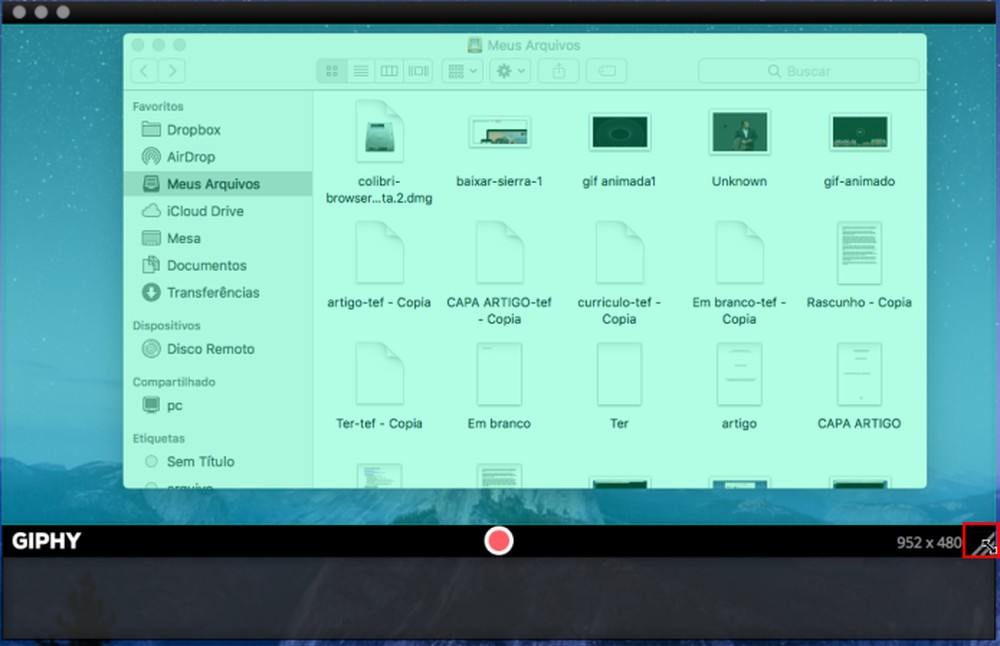This screenshot has height=646, width=1000.
Task: Select Disco Remoto under Dispositivos
Action: pyautogui.click(x=217, y=349)
